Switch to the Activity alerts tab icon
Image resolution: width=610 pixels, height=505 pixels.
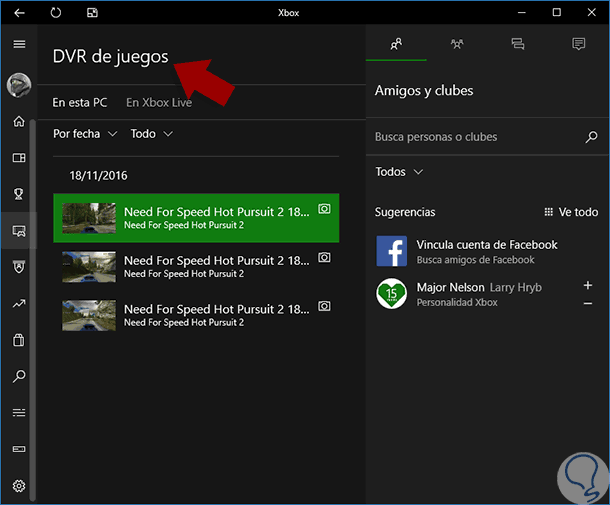click(x=578, y=44)
